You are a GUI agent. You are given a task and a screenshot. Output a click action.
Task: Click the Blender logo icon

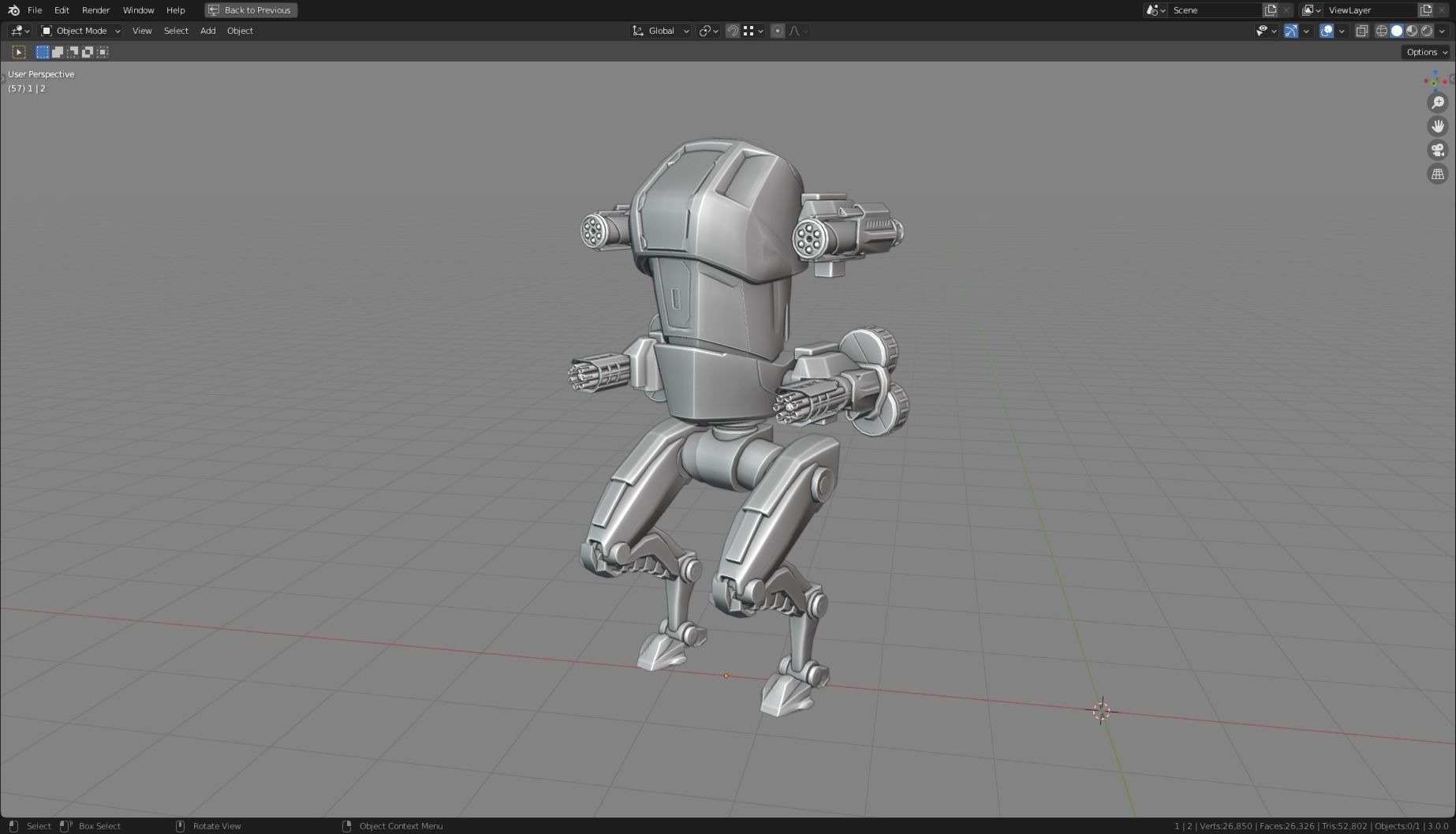point(13,10)
